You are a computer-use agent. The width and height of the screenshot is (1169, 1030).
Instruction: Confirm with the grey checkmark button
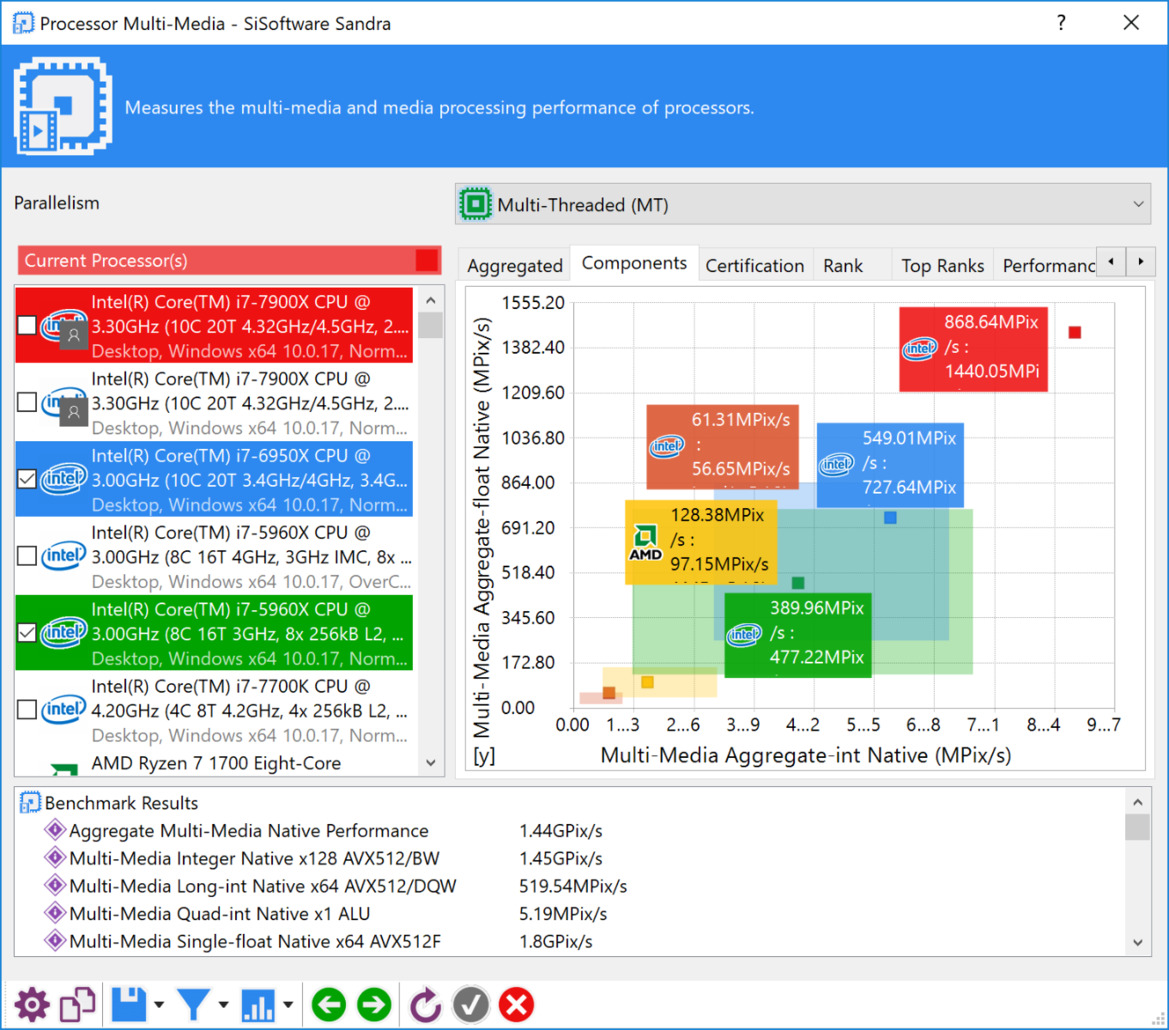471,1005
